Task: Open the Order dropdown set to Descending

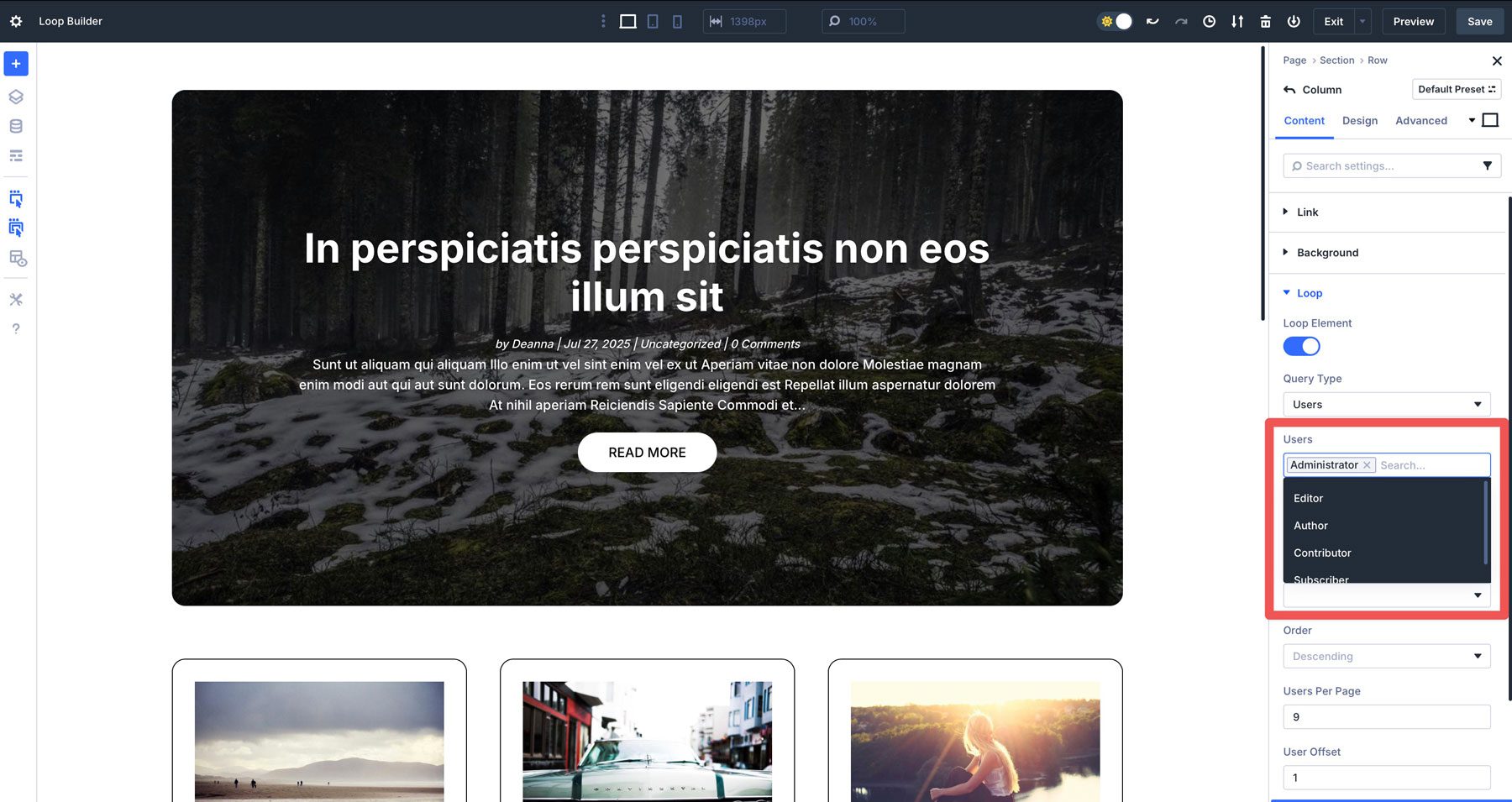Action: click(x=1386, y=656)
